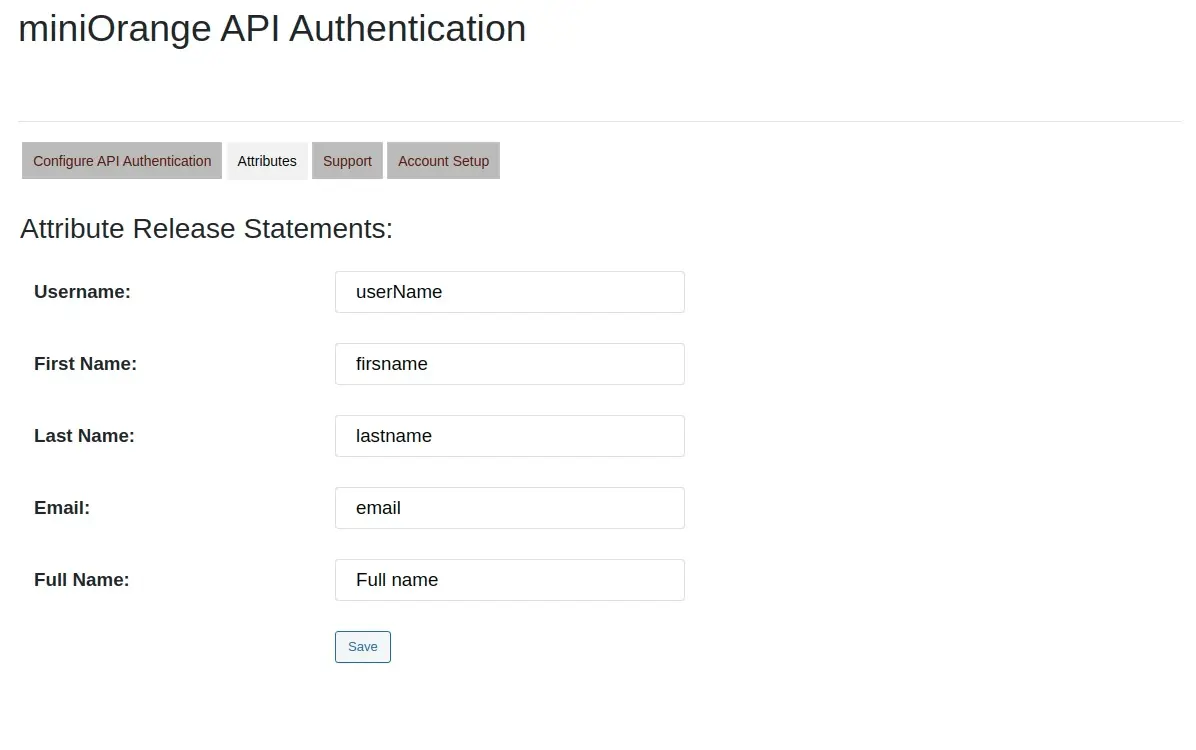Click the Email label text

61,507
